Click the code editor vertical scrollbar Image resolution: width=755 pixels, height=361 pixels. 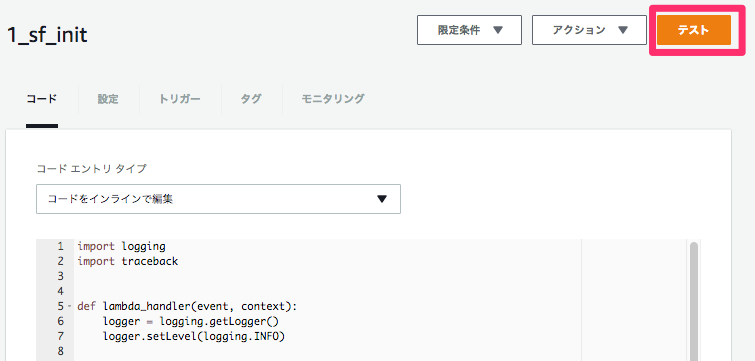pos(694,301)
